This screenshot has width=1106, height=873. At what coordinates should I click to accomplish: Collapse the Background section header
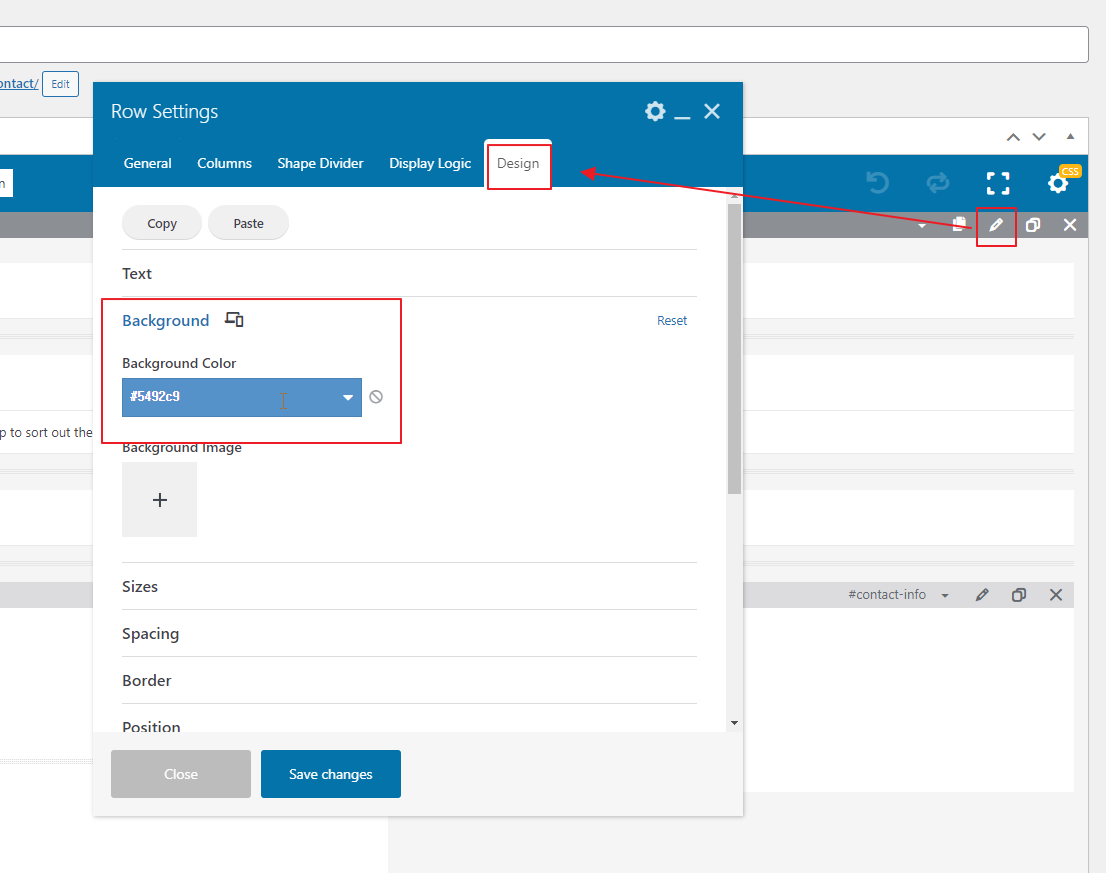pyautogui.click(x=165, y=320)
